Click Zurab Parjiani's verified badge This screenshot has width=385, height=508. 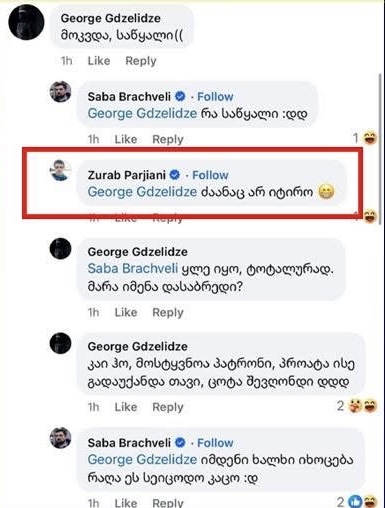click(x=175, y=175)
